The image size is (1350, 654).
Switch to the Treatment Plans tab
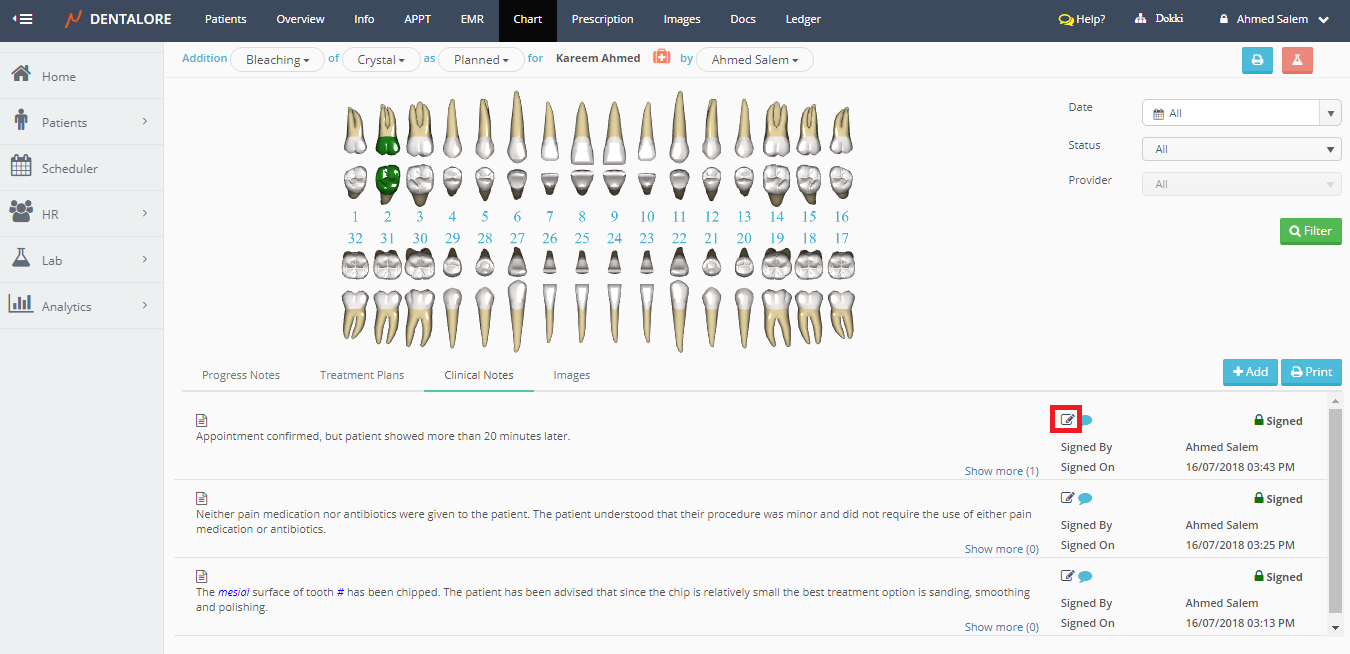coord(362,375)
